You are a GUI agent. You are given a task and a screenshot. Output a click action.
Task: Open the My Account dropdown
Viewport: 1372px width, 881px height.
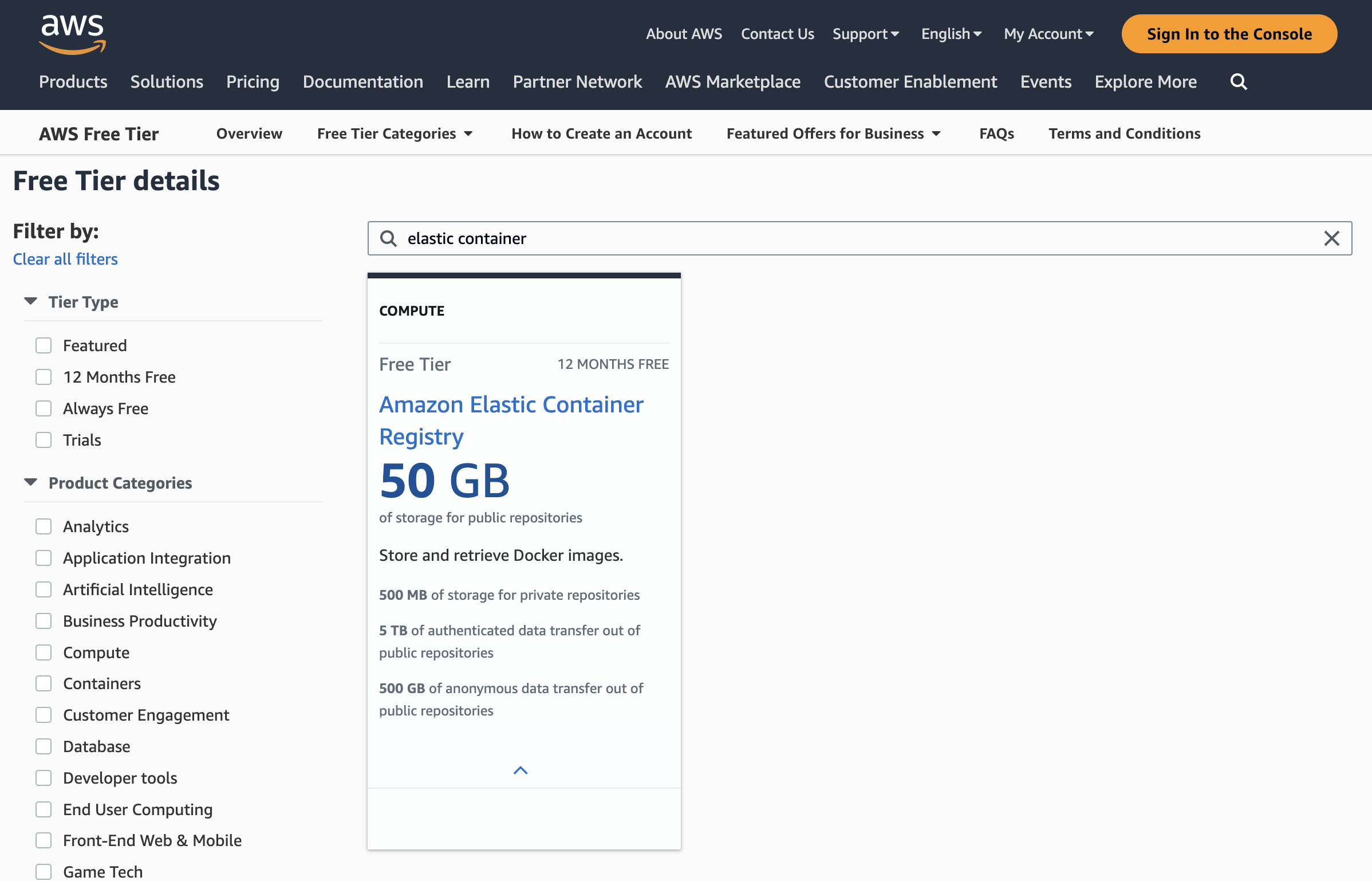click(1049, 34)
